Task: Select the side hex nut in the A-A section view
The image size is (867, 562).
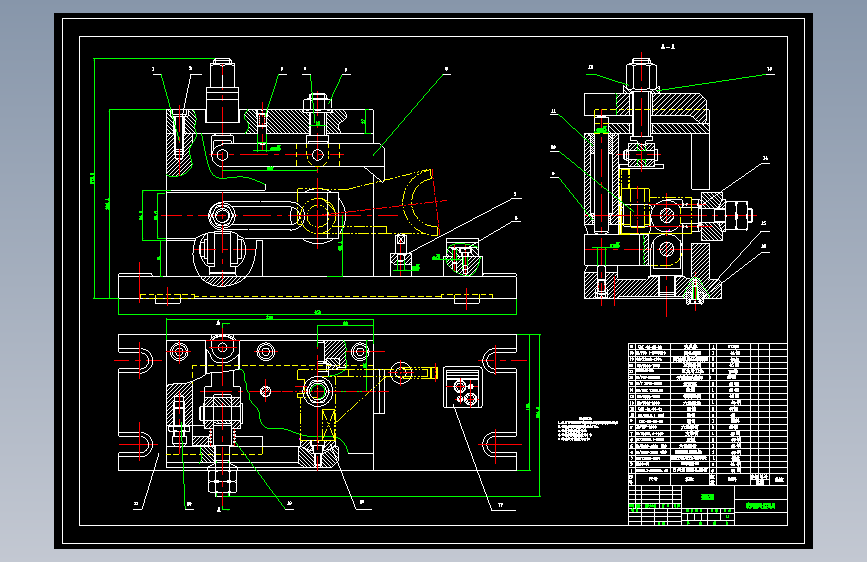Action: pos(739,214)
